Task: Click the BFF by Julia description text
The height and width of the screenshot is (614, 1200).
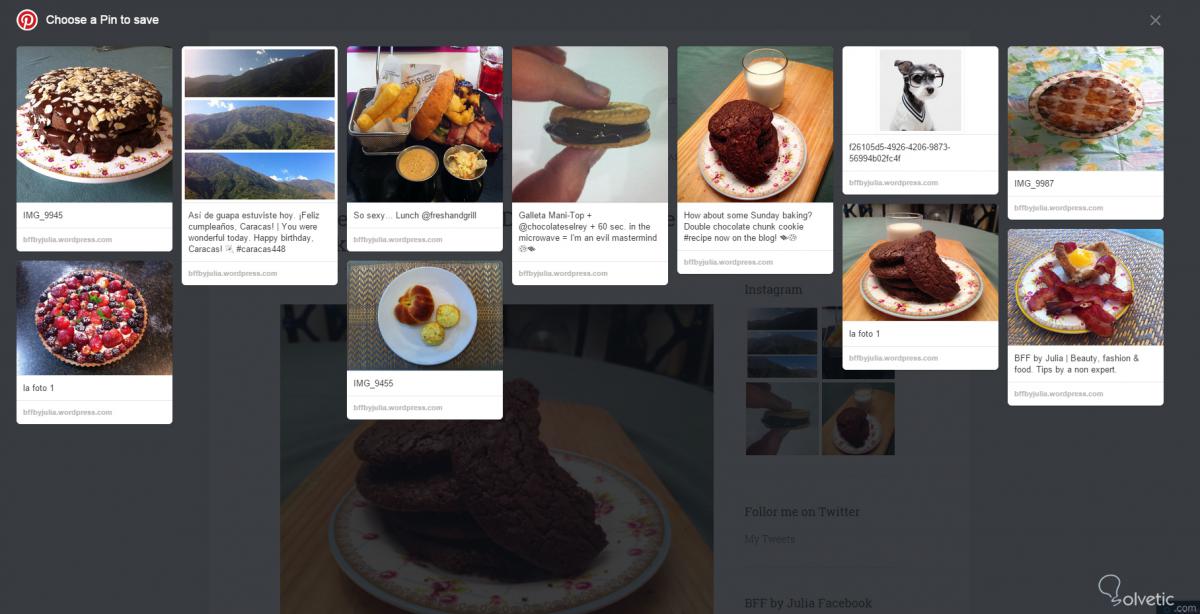Action: point(1076,364)
